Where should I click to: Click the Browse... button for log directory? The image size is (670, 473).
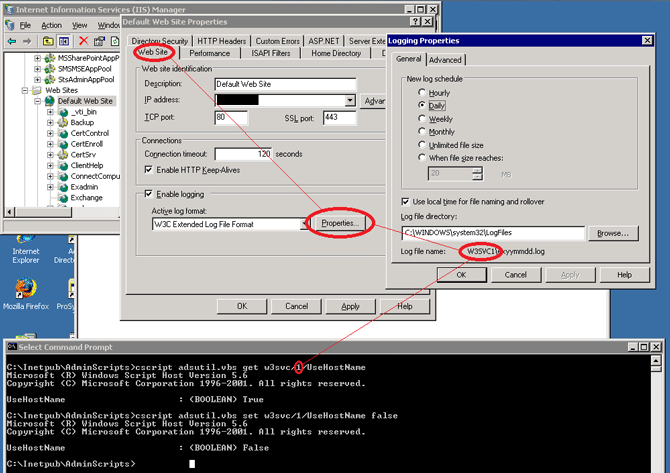pyautogui.click(x=613, y=233)
